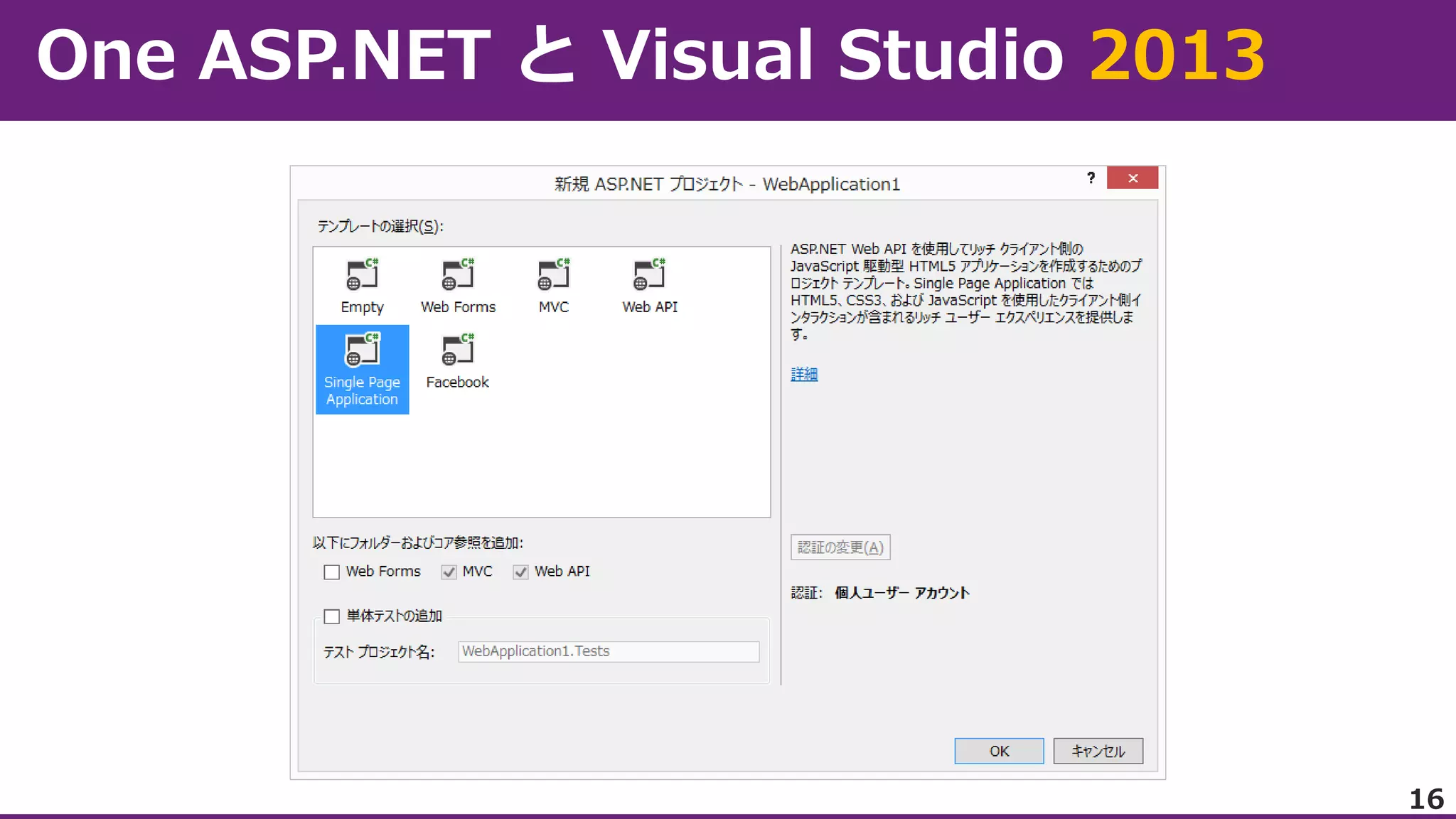Viewport: 1456px width, 819px height.
Task: Open the 詳細 details link
Action: pyautogui.click(x=804, y=374)
